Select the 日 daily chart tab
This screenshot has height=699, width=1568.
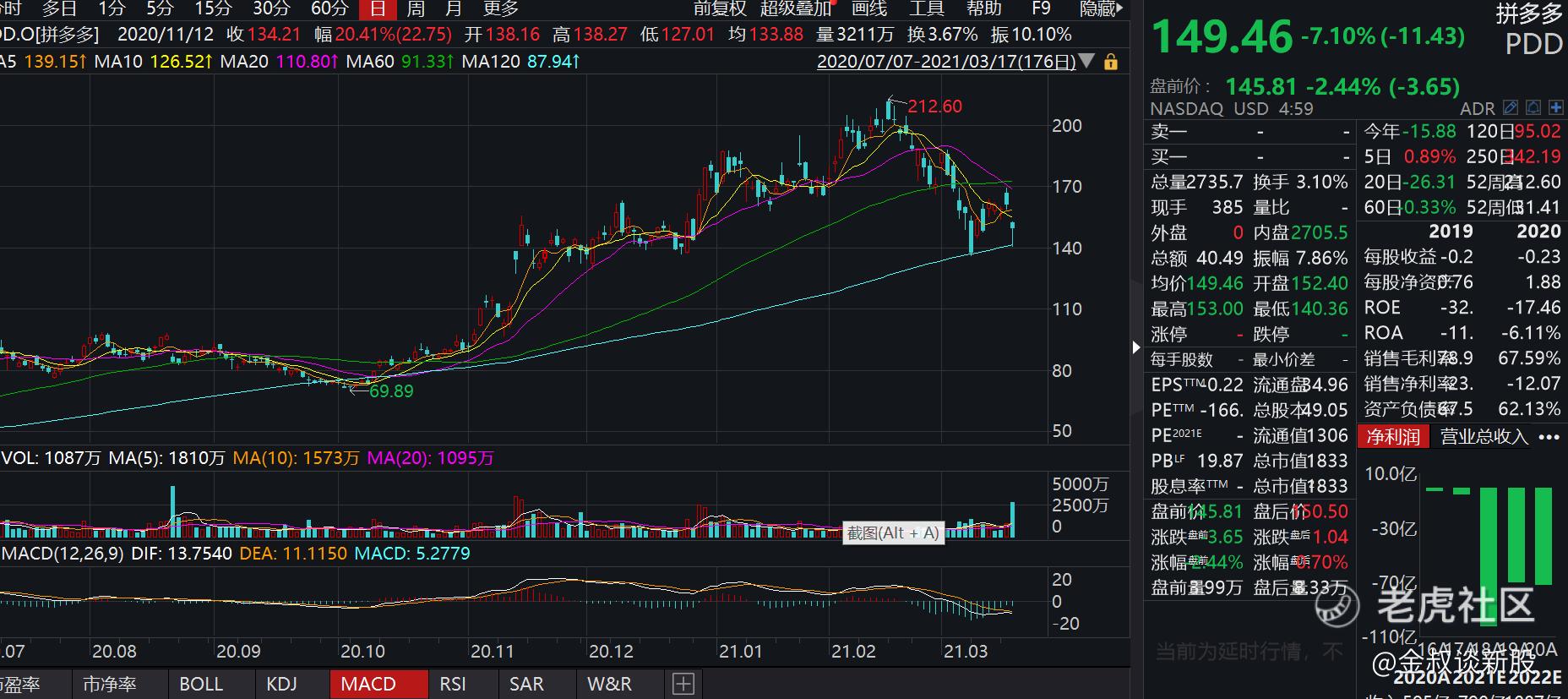tap(378, 8)
